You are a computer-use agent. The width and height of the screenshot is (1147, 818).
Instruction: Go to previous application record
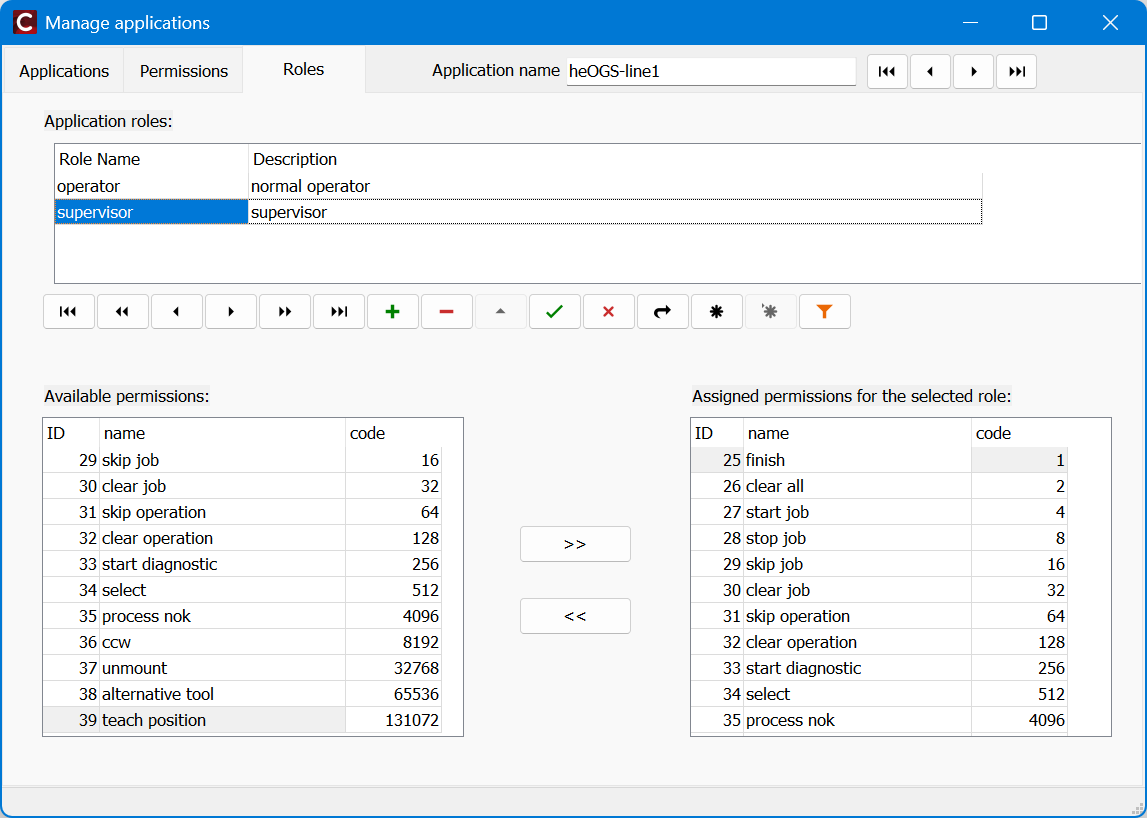point(930,72)
